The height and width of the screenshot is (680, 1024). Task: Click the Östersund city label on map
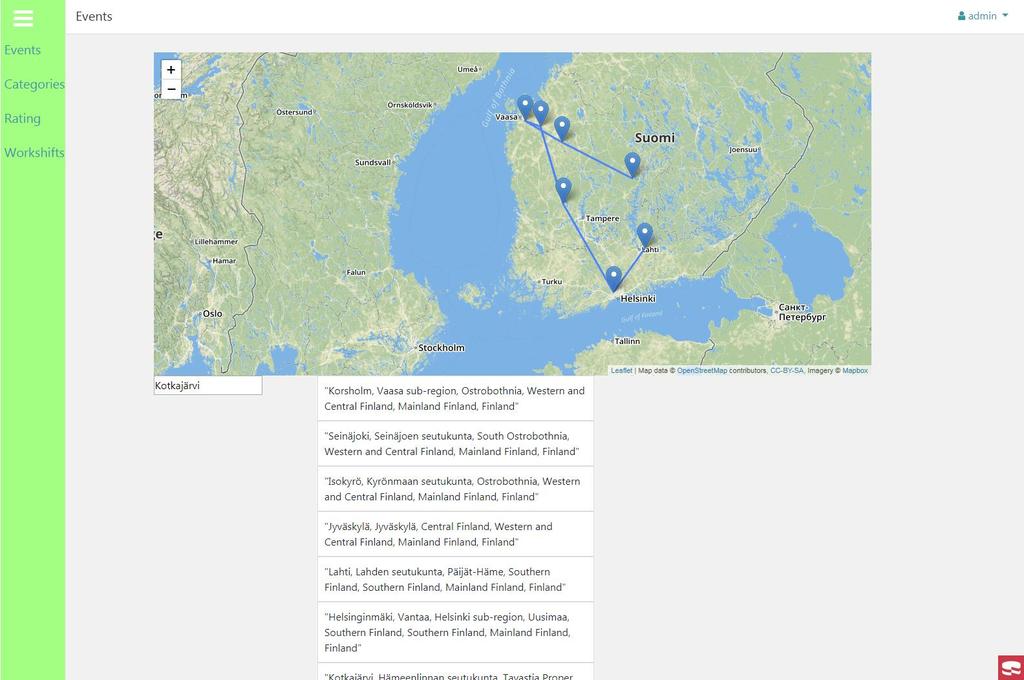pyautogui.click(x=294, y=112)
